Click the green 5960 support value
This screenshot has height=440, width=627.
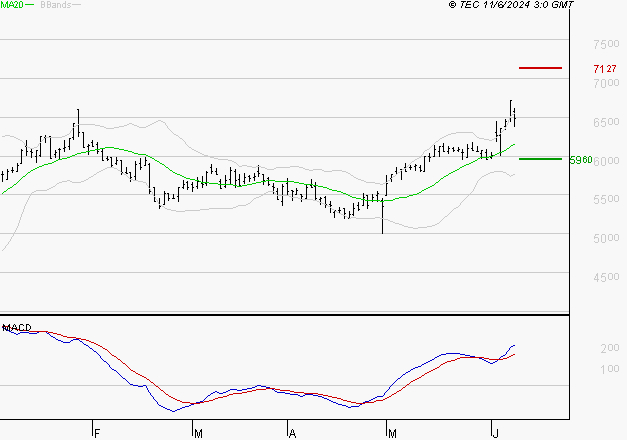click(x=581, y=160)
